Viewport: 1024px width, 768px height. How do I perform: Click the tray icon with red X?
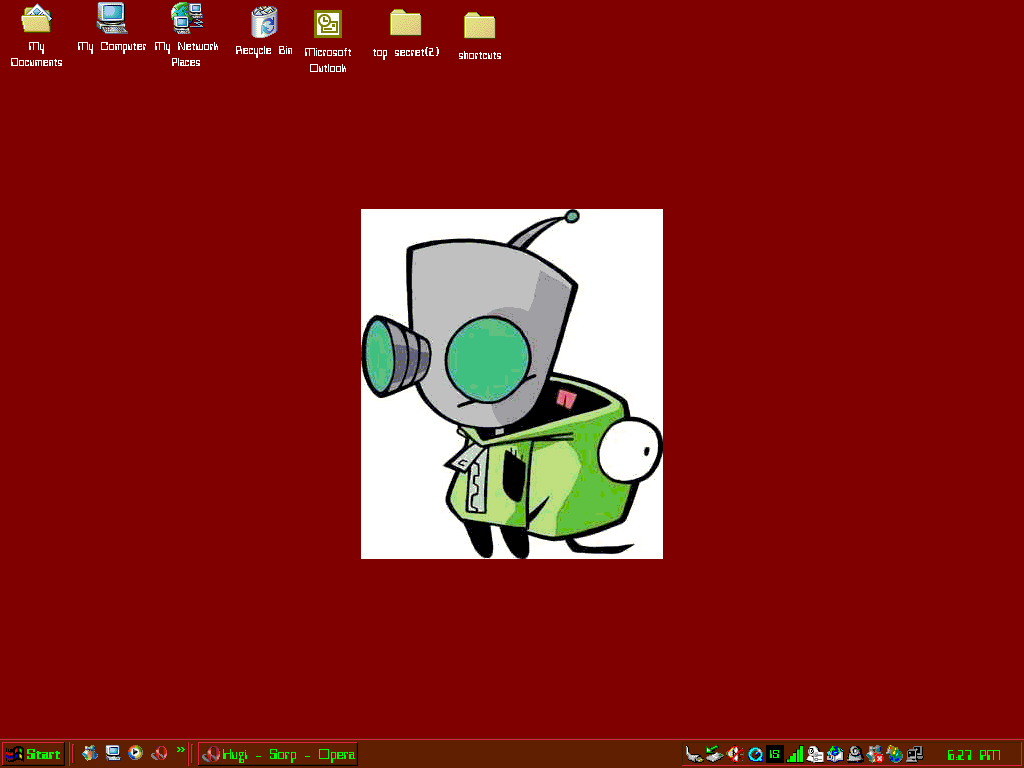point(875,755)
